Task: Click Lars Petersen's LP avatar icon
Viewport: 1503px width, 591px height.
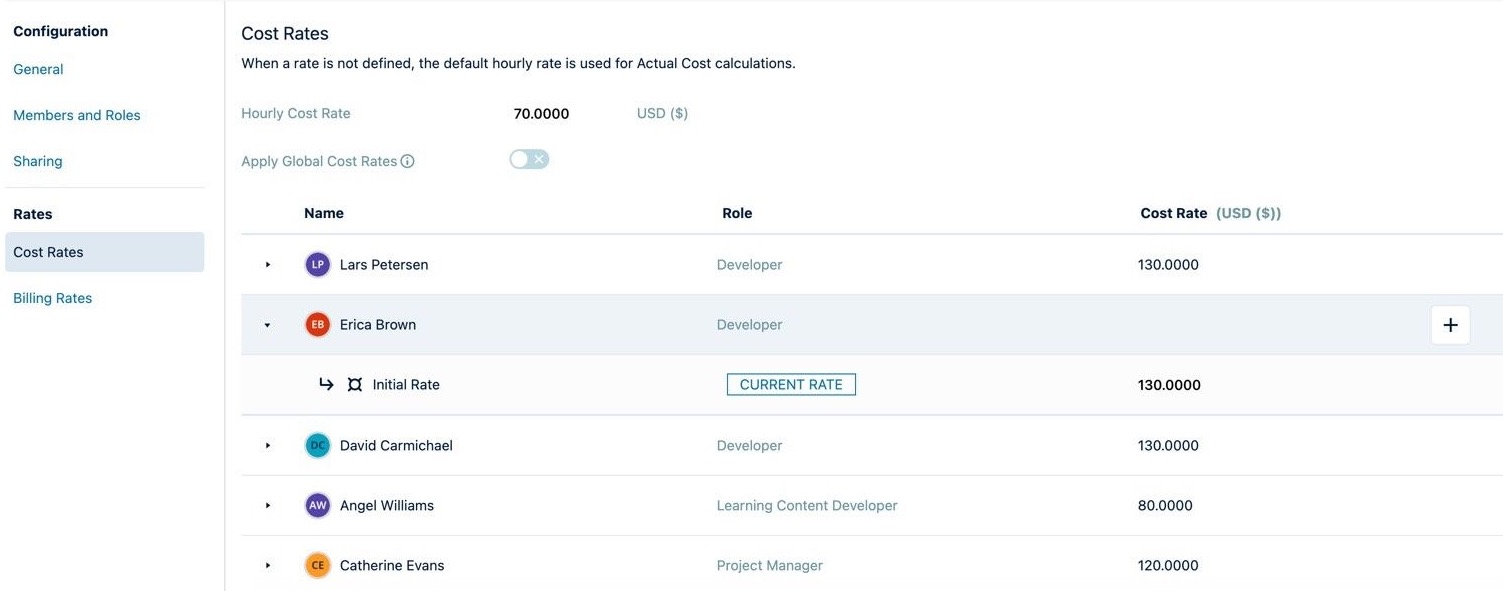Action: click(317, 265)
